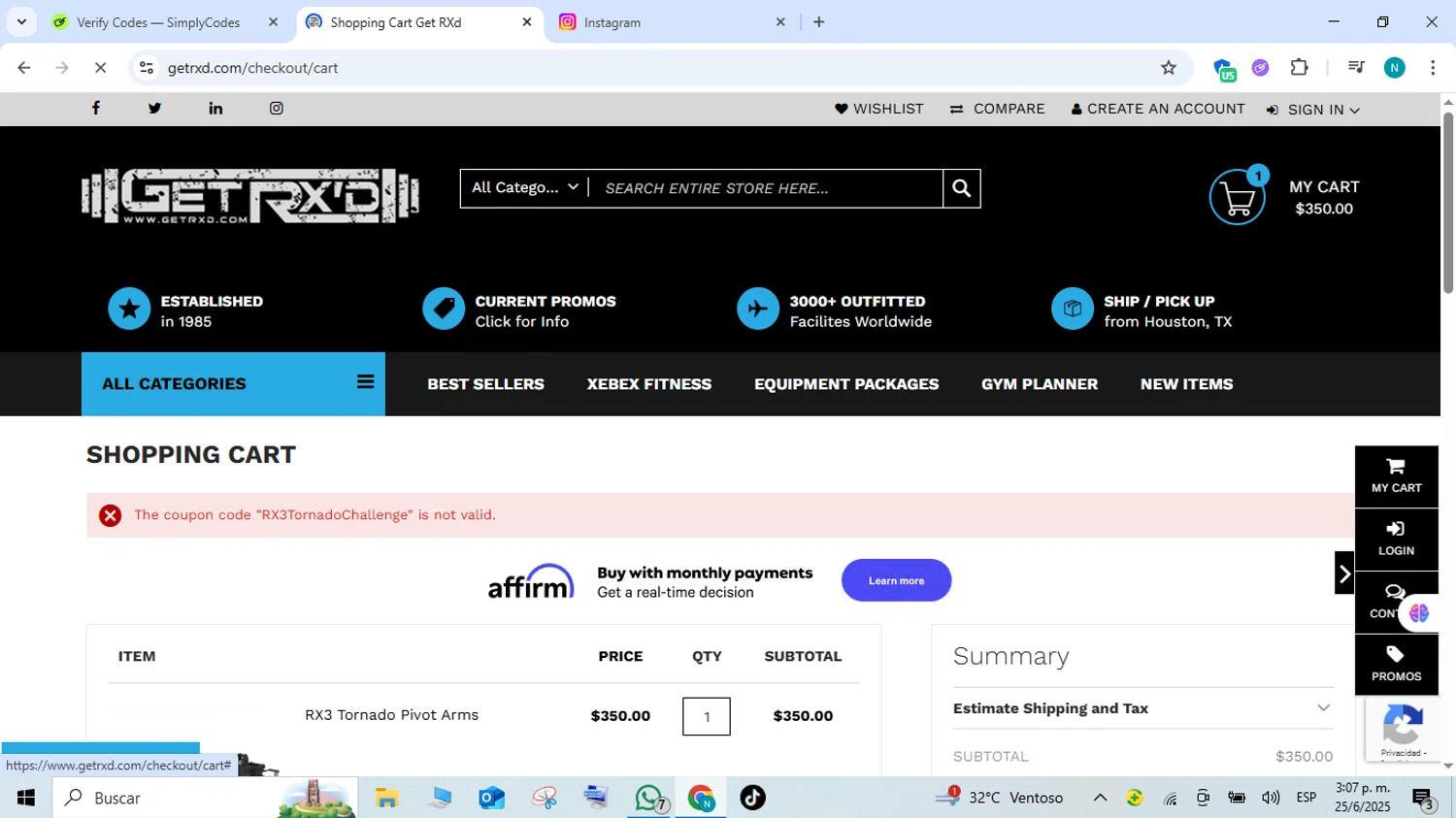
Task: Open the volume control in system tray
Action: pos(1270,798)
